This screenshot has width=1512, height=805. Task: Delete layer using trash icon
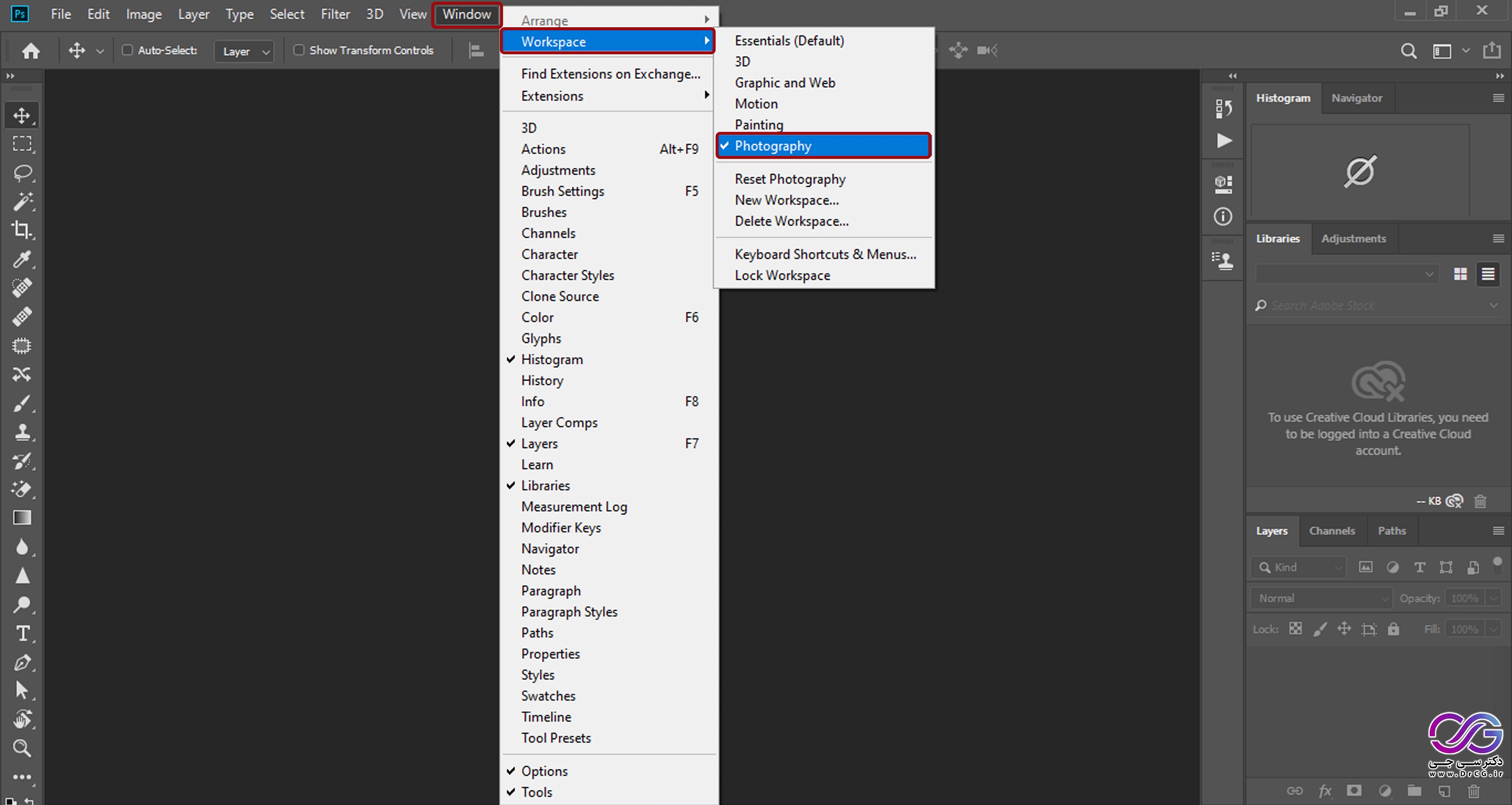pyautogui.click(x=1474, y=791)
